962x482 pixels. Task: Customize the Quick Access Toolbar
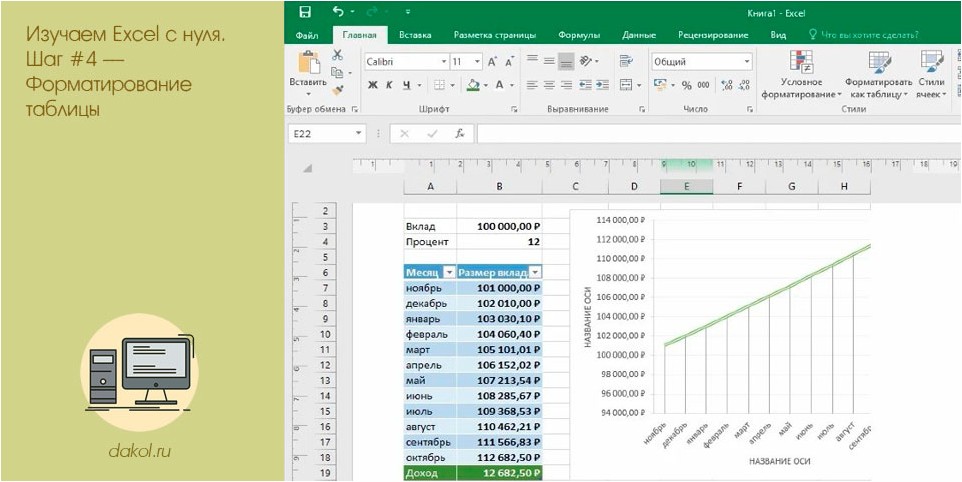pyautogui.click(x=408, y=12)
